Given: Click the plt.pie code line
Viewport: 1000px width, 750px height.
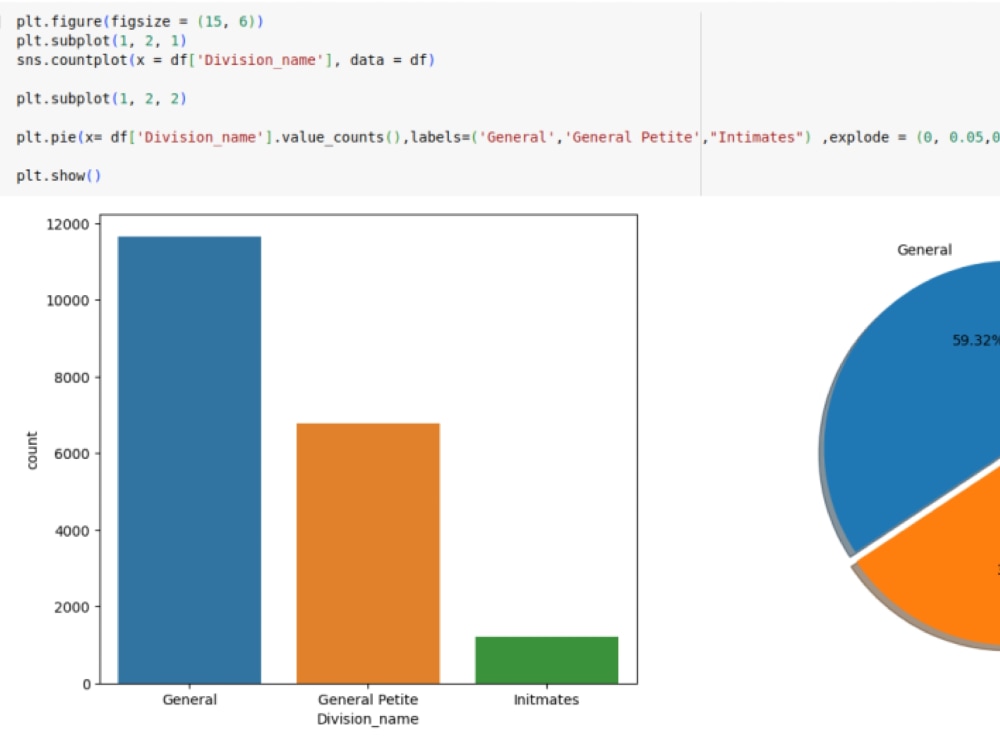Looking at the screenshot, I should coord(200,137).
